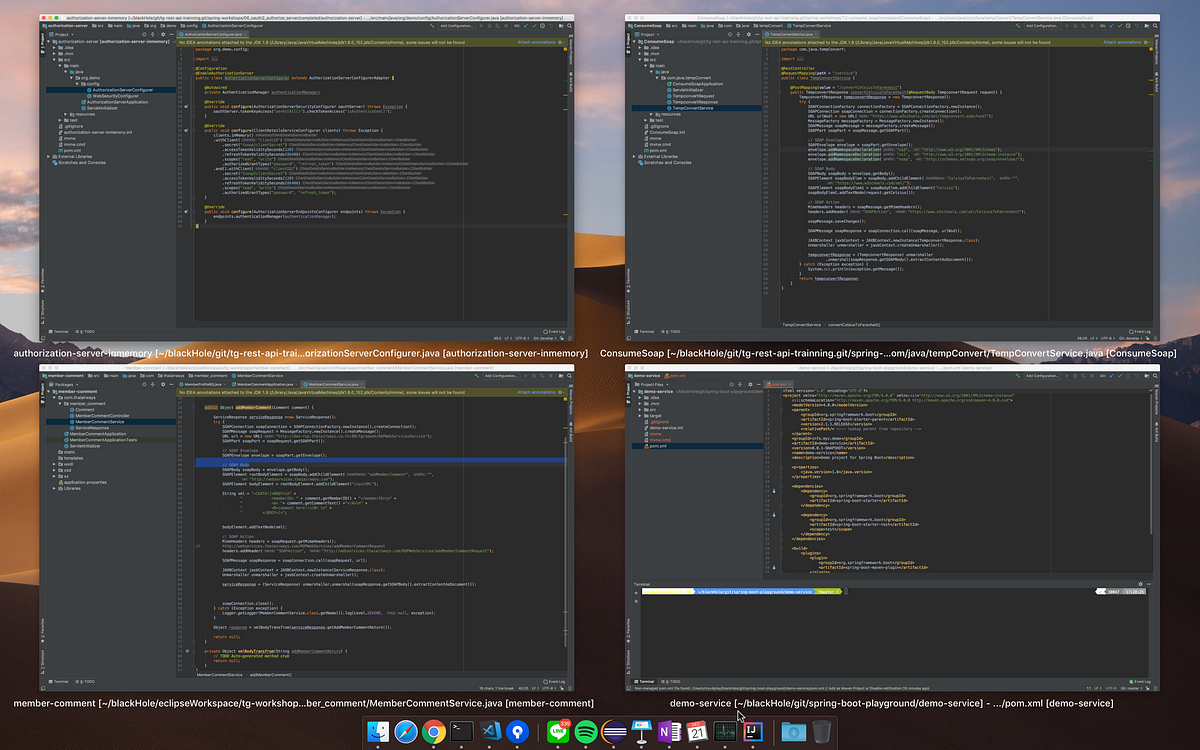
Task: Collapse the com.java.tempConvert package
Action: click(657, 78)
